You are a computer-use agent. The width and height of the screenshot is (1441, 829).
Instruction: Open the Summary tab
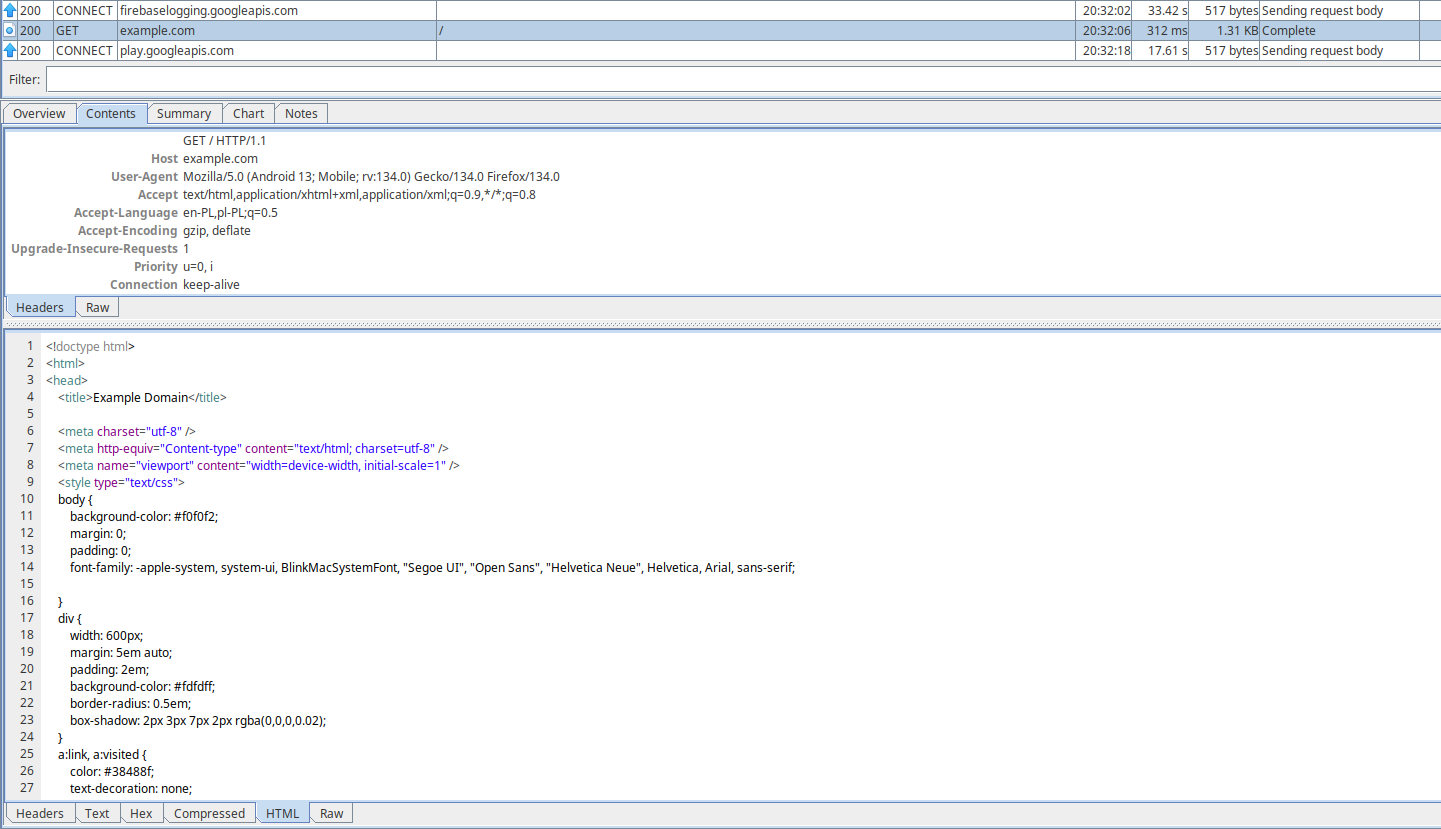point(184,113)
